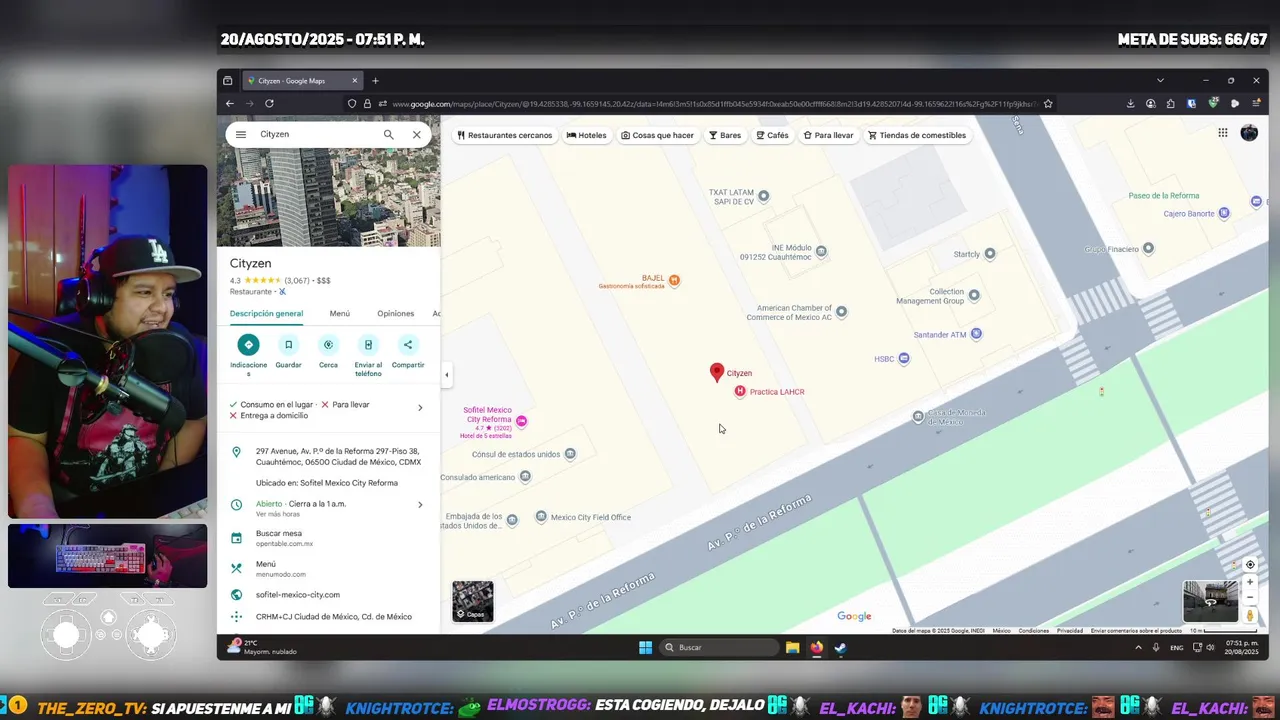1280x720 pixels.
Task: Open the Google account avatar
Action: click(x=1249, y=133)
